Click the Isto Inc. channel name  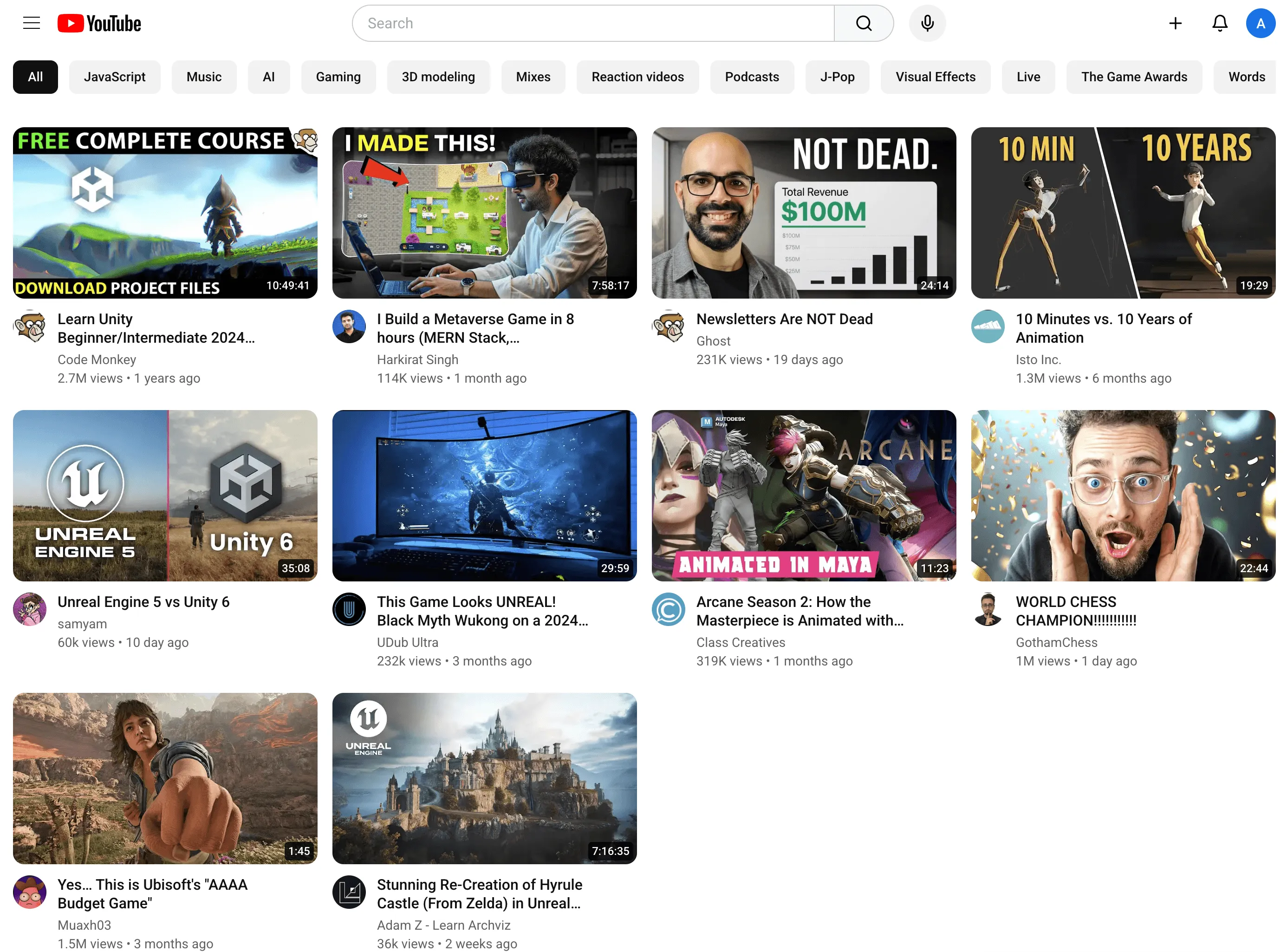tap(1038, 359)
